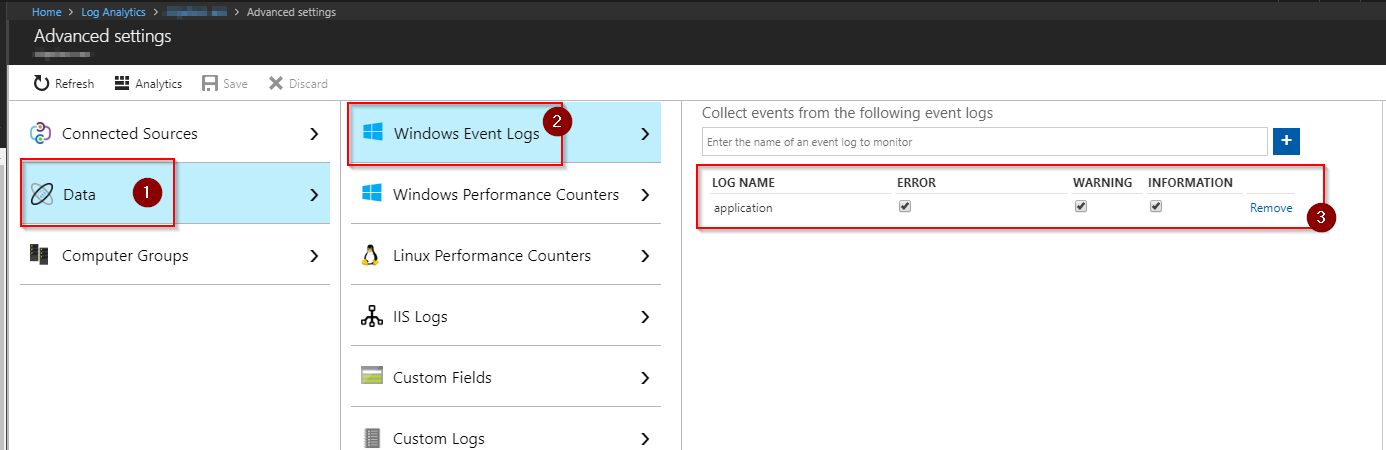Click the Custom Fields icon

372,377
